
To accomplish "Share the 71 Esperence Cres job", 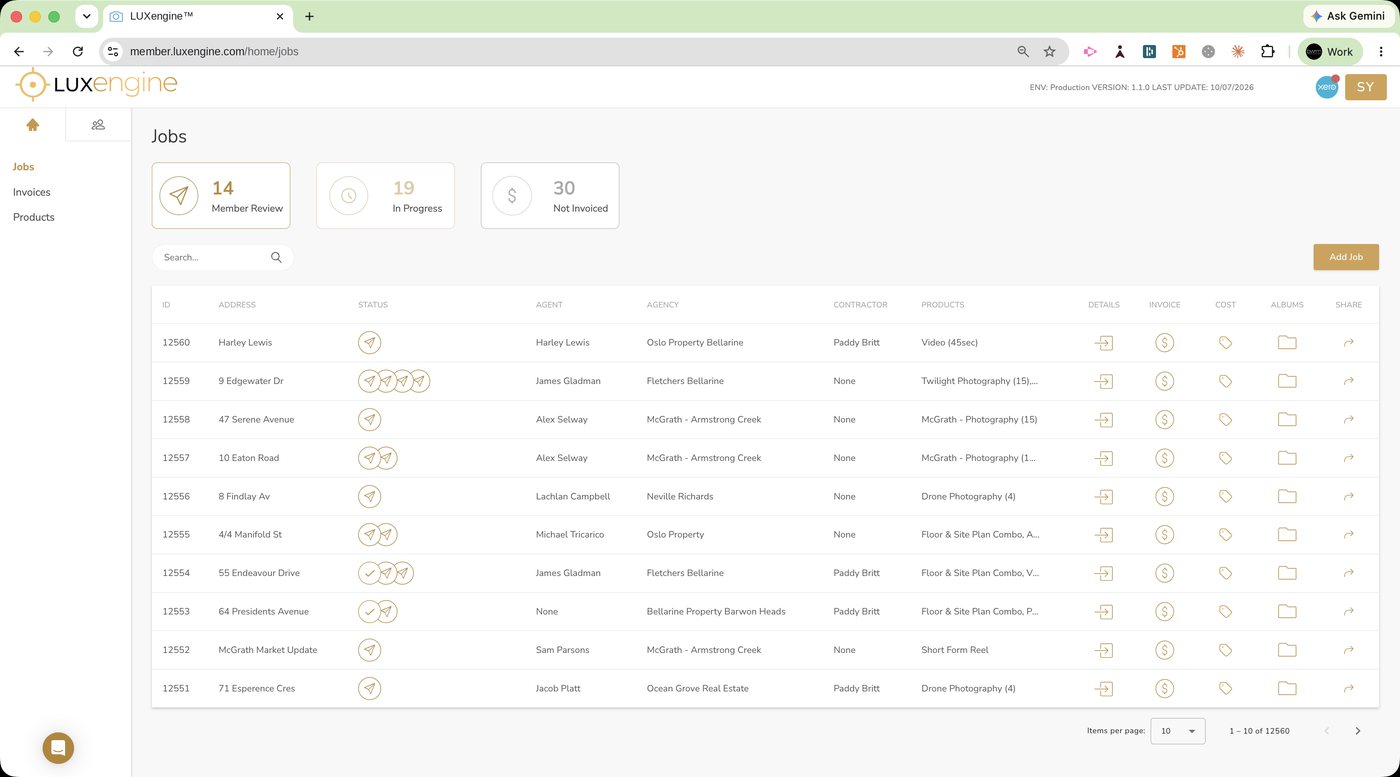I will [x=1348, y=688].
